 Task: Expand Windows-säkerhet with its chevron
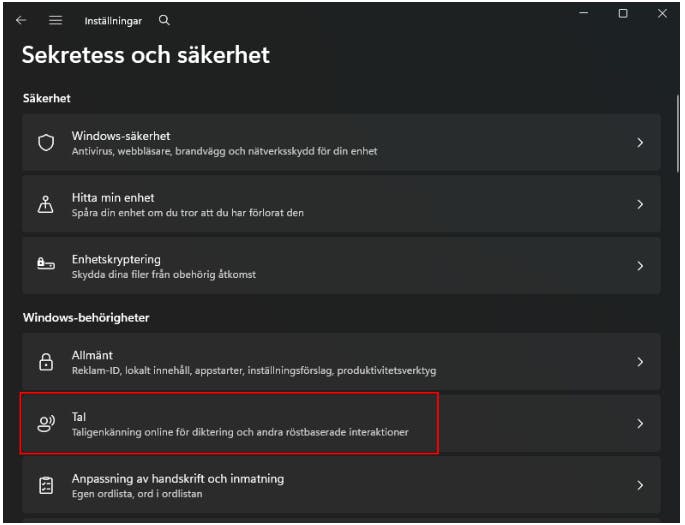tap(640, 143)
